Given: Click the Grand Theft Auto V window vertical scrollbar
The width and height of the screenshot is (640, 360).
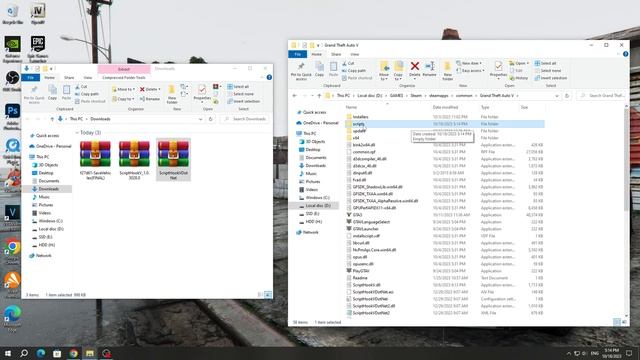Looking at the screenshot, I should tap(627, 159).
